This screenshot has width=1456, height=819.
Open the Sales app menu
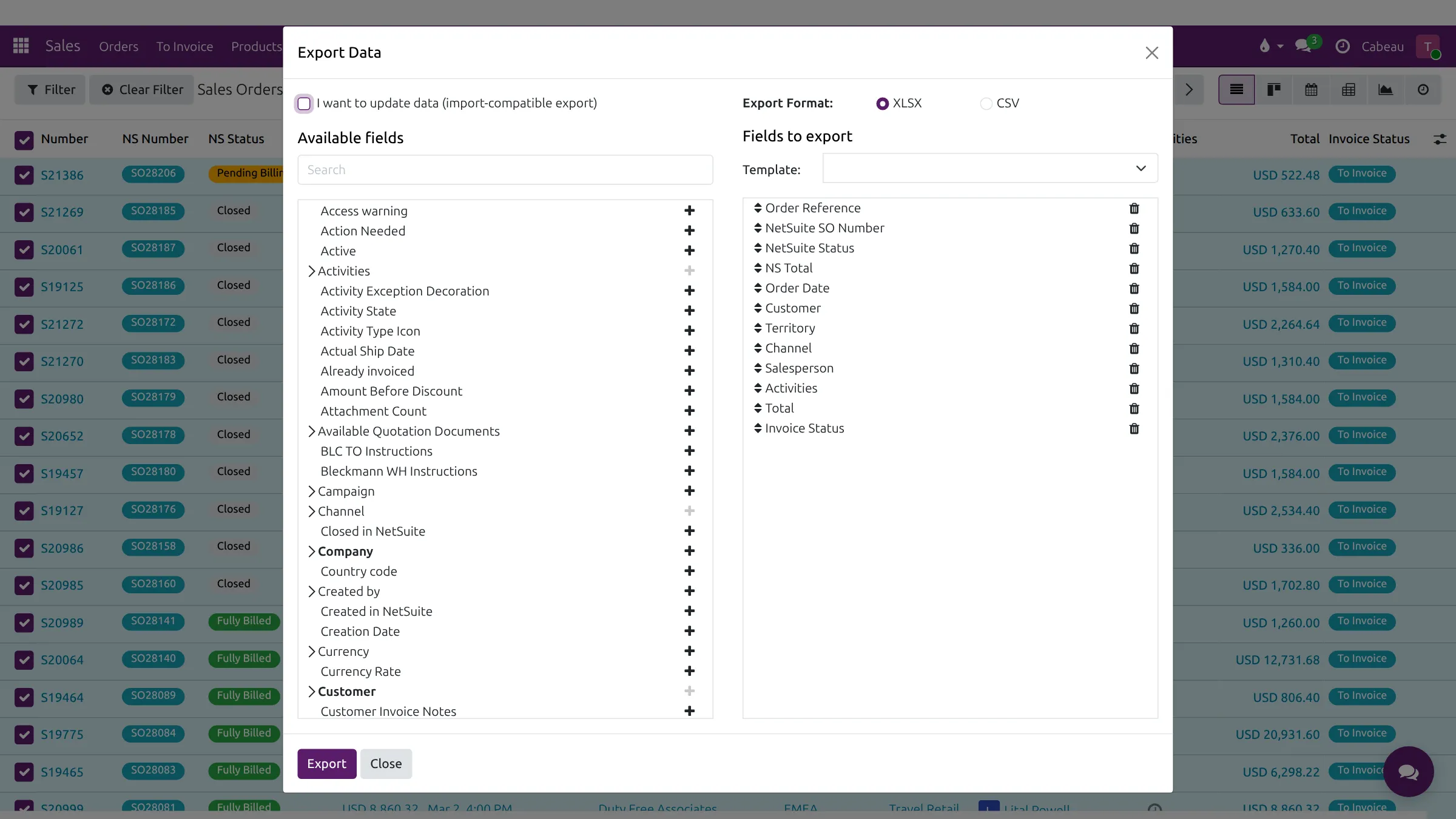62,46
